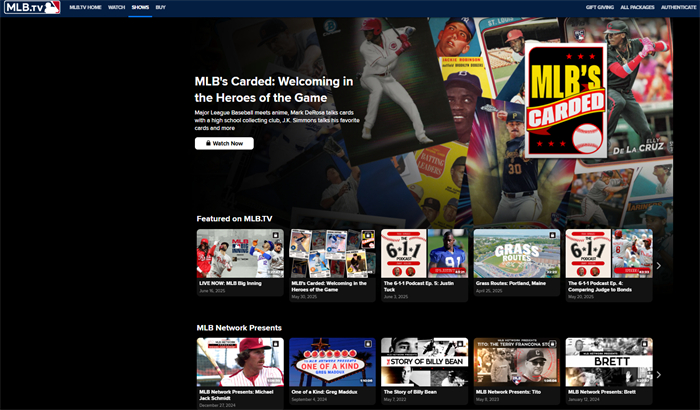Open the Grass Routes aerial stadium thumbnail
700x410 pixels.
tap(517, 254)
